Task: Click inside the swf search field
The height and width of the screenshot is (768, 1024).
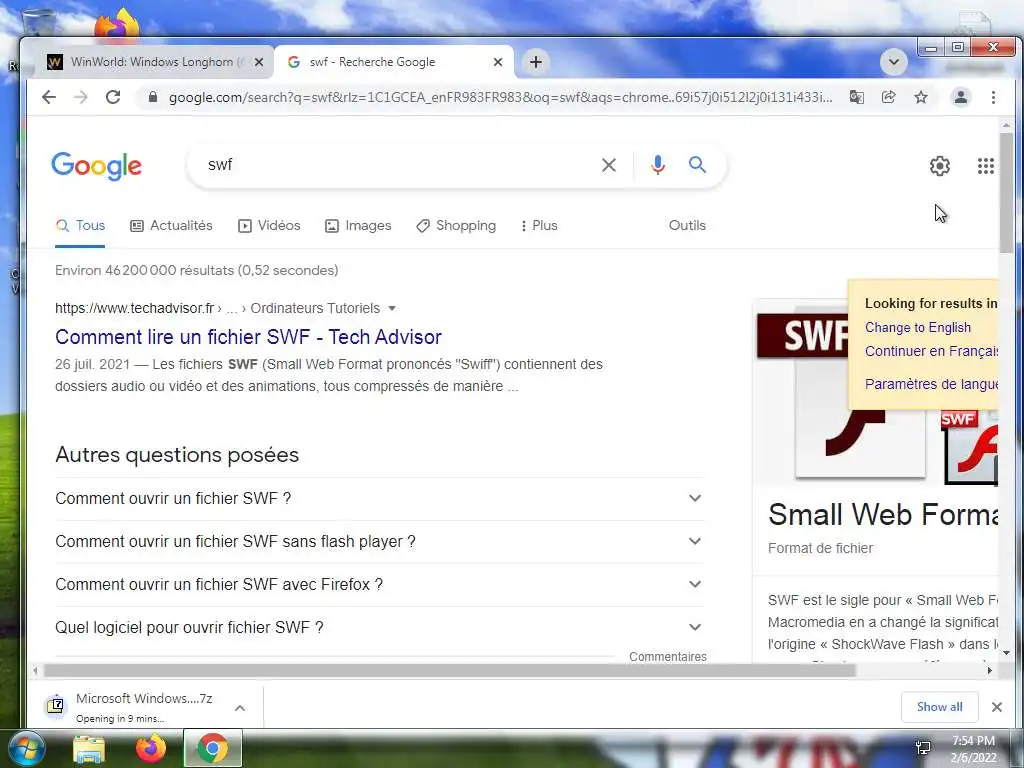Action: click(x=398, y=165)
